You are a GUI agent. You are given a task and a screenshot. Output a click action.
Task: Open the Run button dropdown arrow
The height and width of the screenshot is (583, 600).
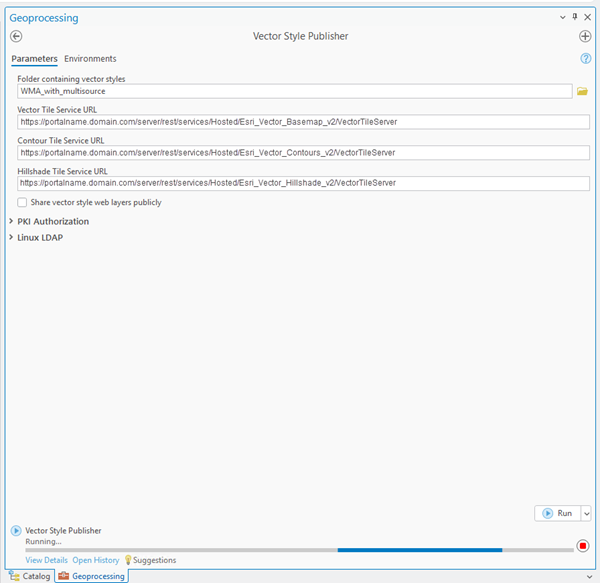click(x=586, y=513)
